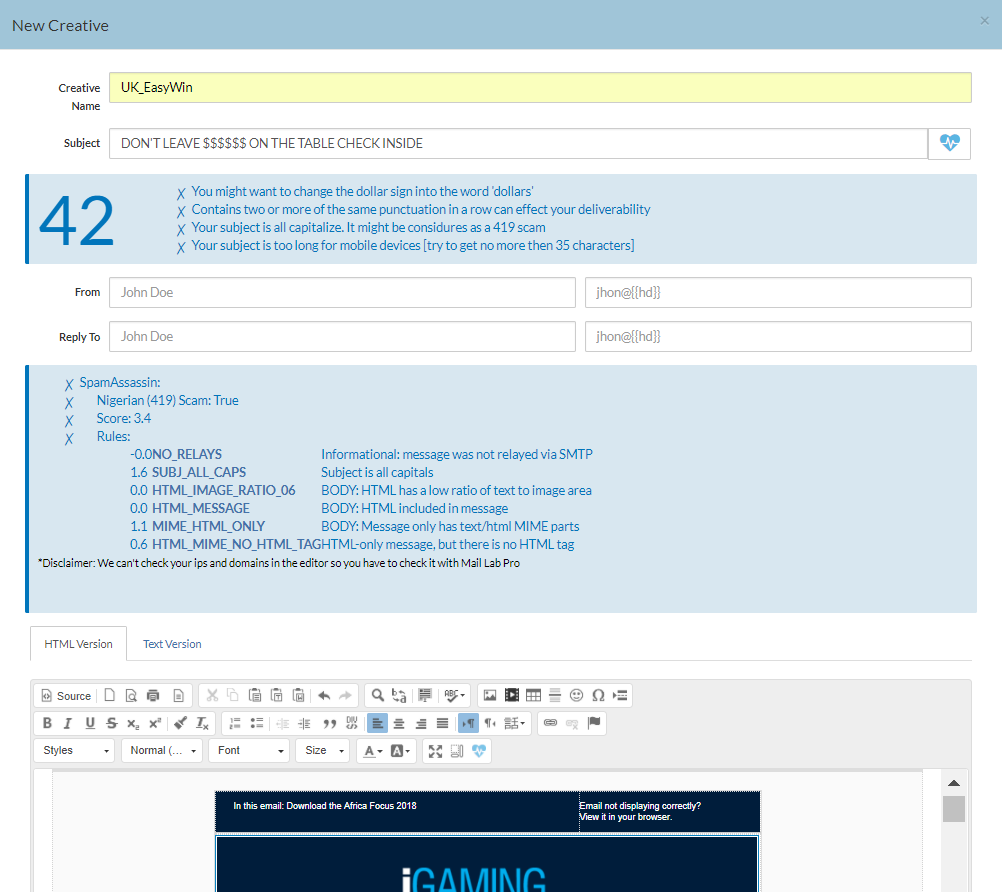The image size is (1002, 892).
Task: Toggle Italic formatting
Action: (x=68, y=723)
